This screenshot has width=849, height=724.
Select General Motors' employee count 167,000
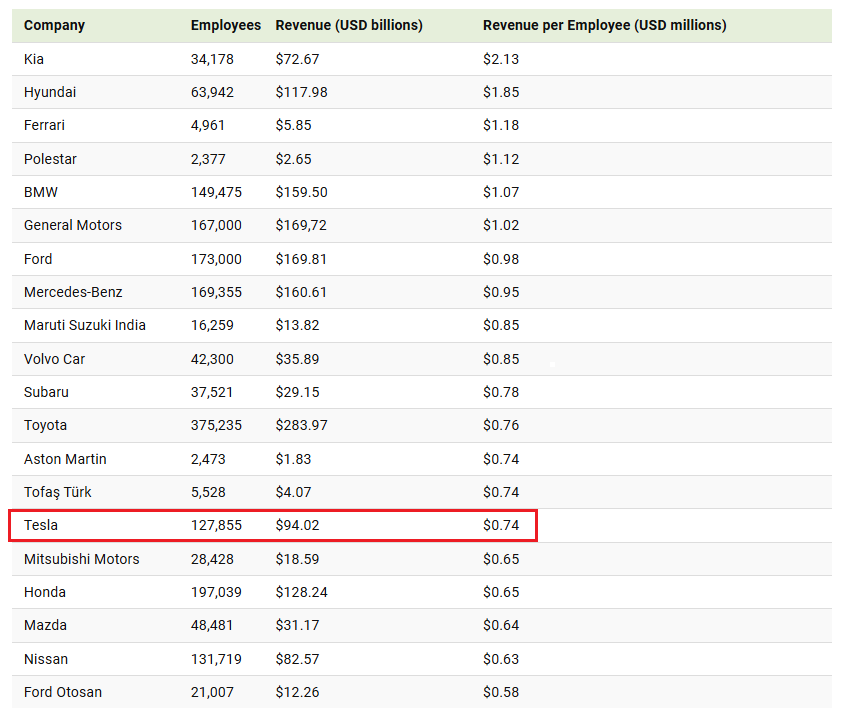point(216,225)
